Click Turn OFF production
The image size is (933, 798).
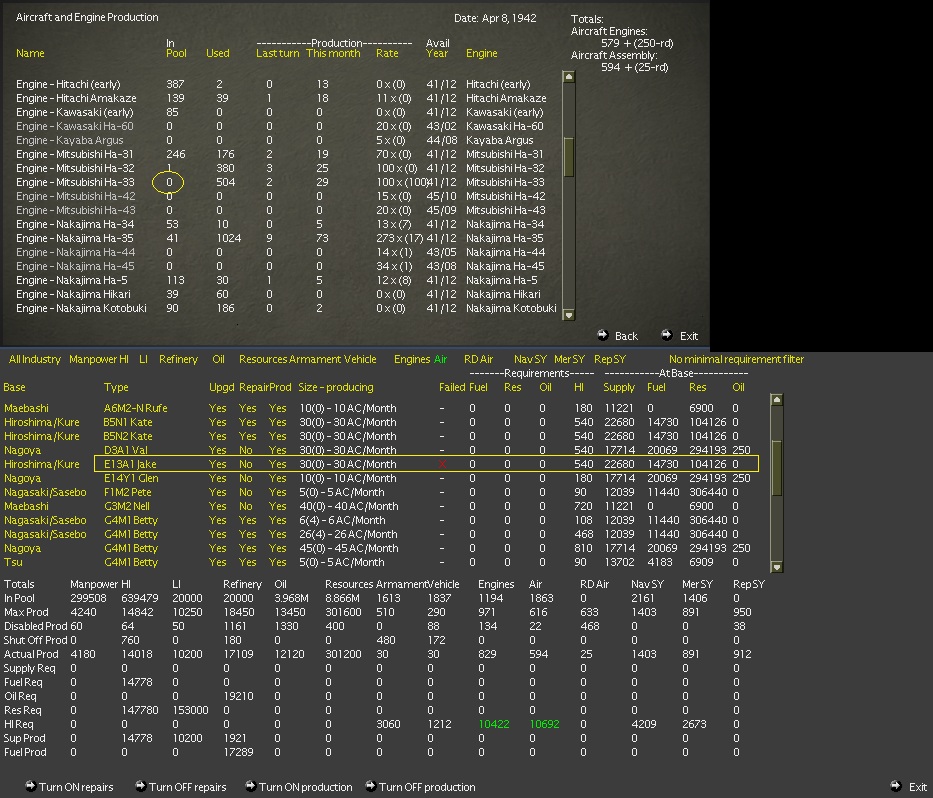(x=427, y=787)
